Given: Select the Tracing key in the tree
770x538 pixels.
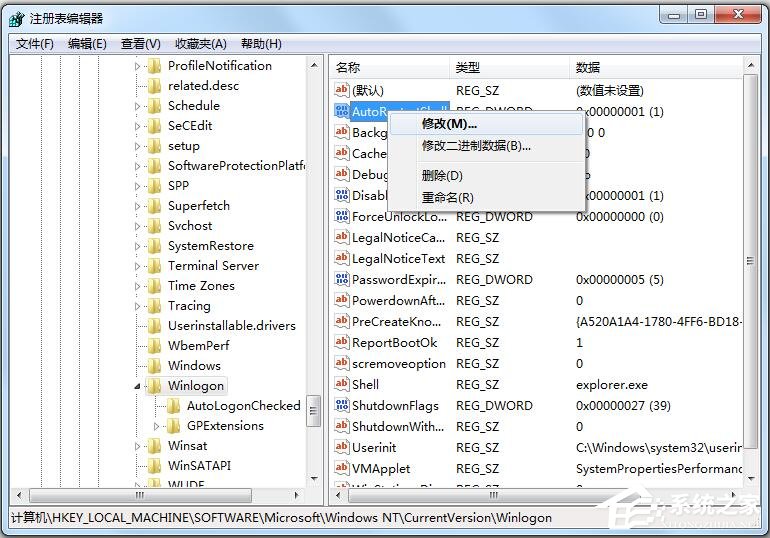Looking at the screenshot, I should [189, 306].
